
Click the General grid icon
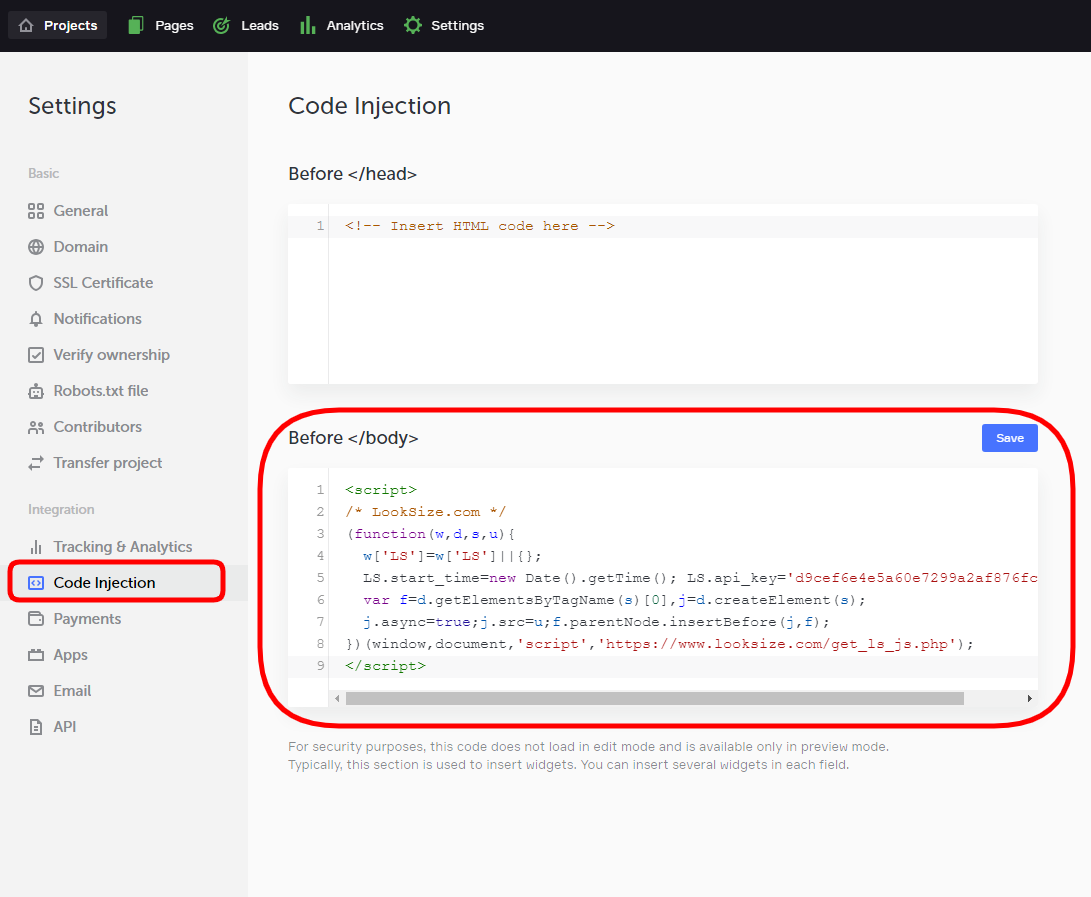pos(35,211)
